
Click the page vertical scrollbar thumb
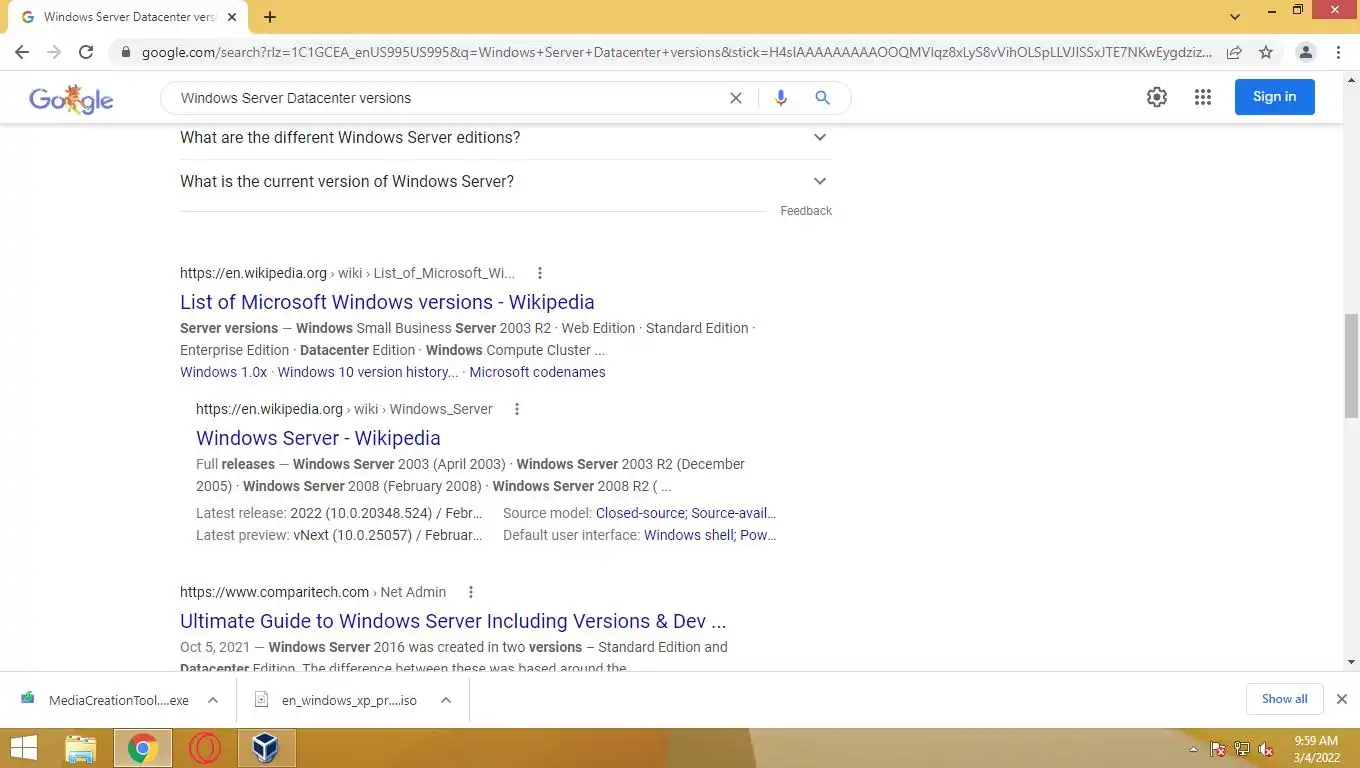pyautogui.click(x=1351, y=365)
